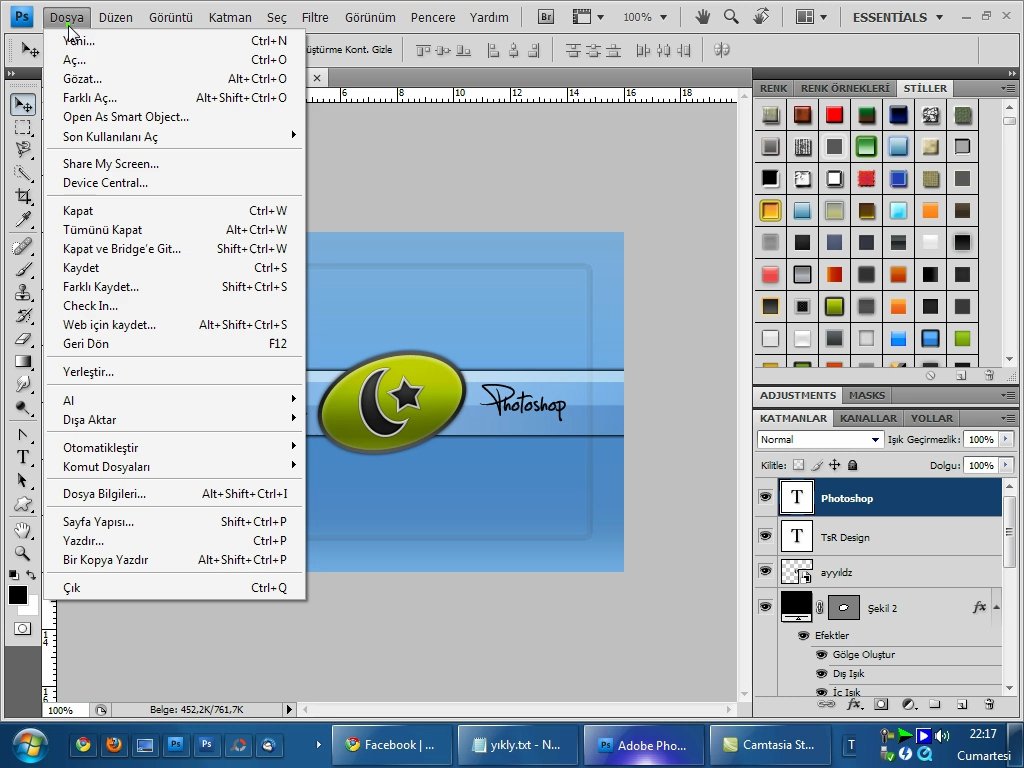The width and height of the screenshot is (1024, 768).
Task: Expand the Son Kullanılanı Aç submenu
Action: tap(174, 136)
